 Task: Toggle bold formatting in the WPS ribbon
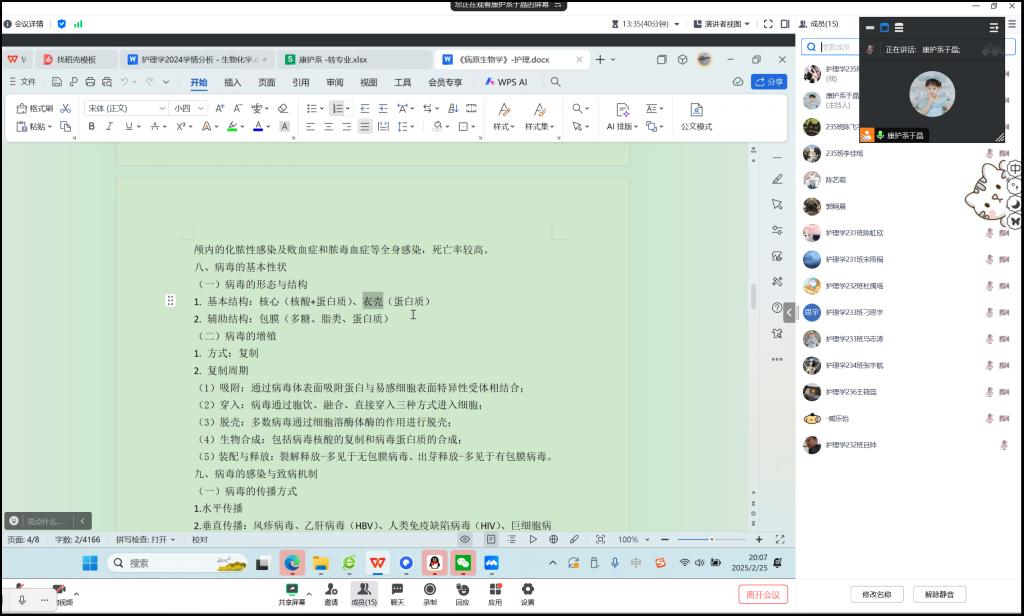pos(92,127)
